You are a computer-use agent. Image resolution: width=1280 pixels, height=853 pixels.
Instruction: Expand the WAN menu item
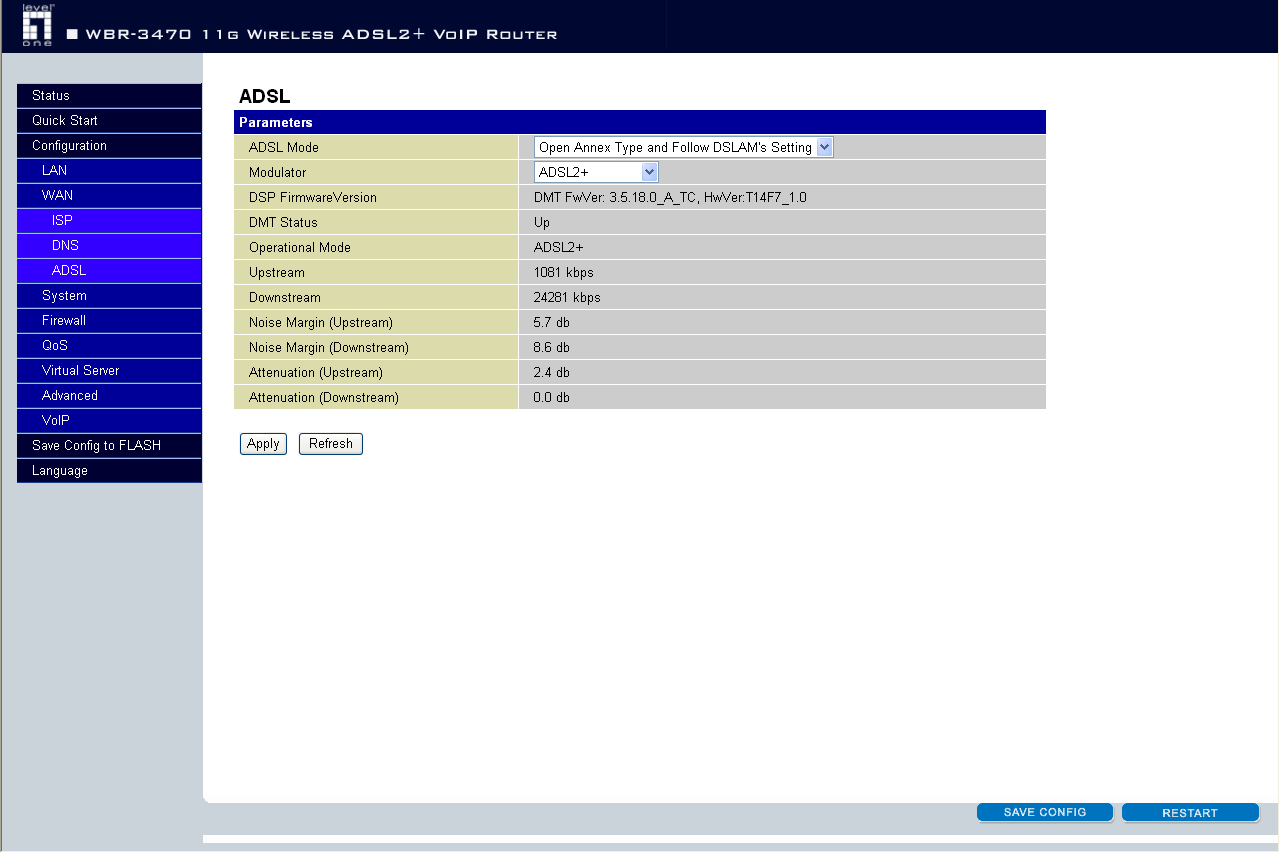coord(109,196)
